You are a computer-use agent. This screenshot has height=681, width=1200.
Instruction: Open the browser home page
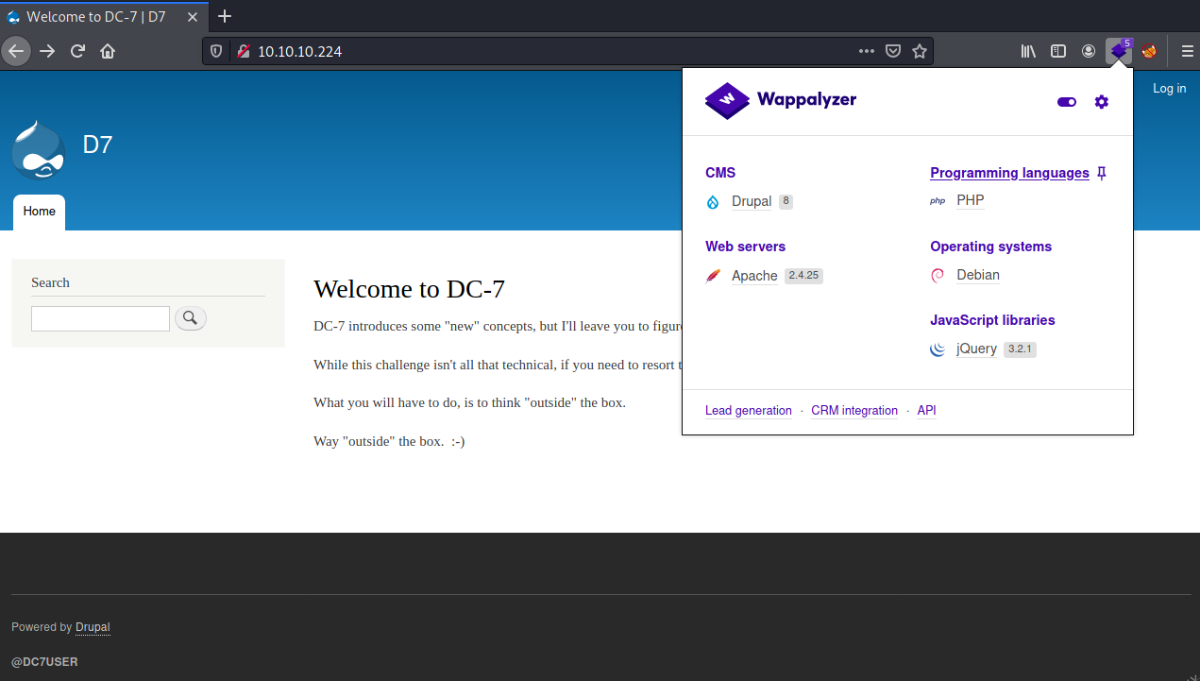point(108,51)
